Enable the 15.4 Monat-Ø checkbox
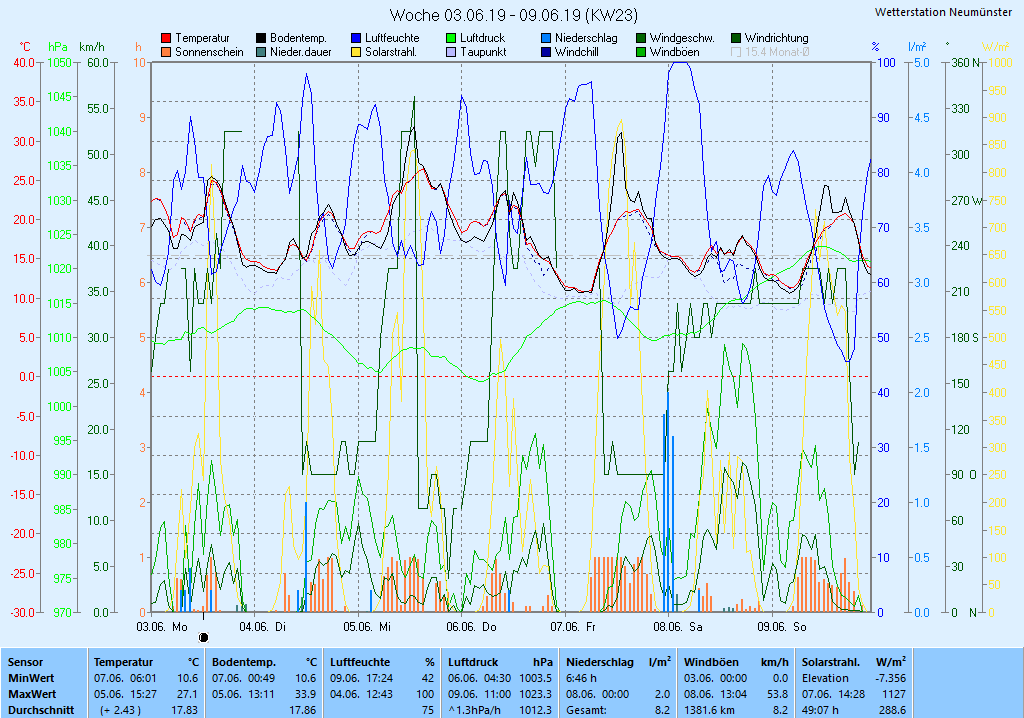1024x718 pixels. (x=737, y=52)
